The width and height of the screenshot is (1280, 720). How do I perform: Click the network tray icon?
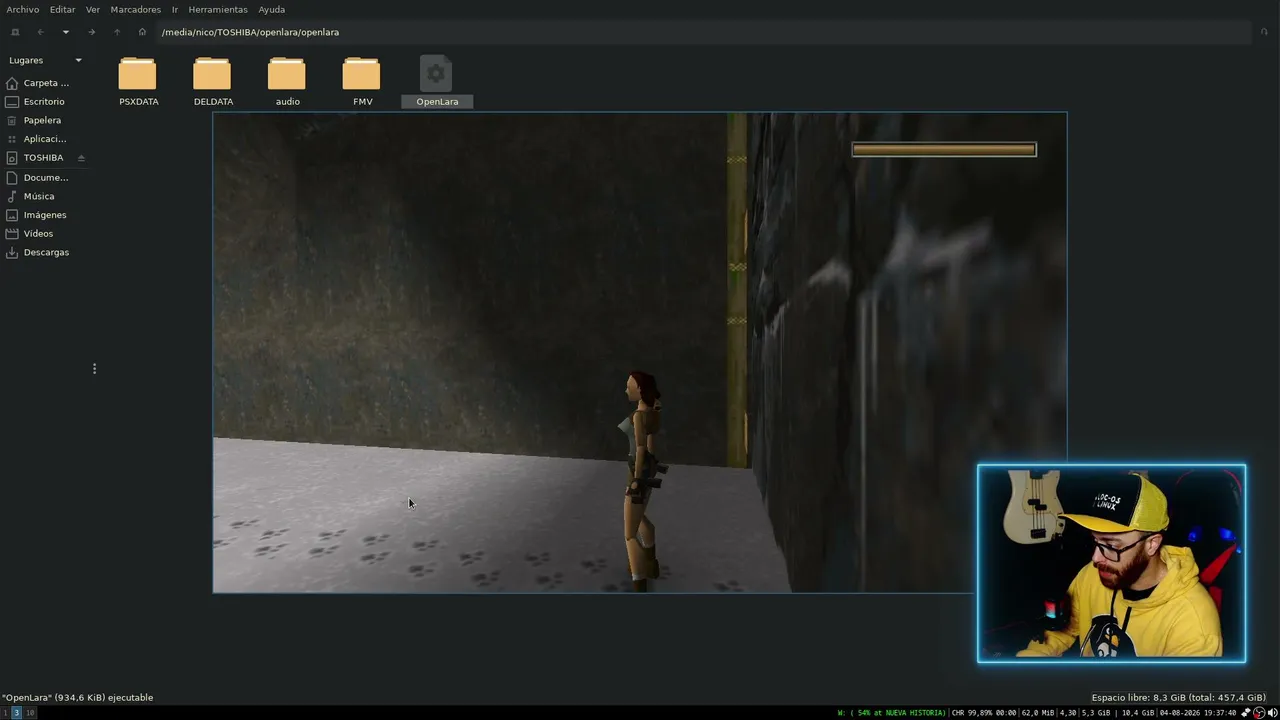(1246, 713)
